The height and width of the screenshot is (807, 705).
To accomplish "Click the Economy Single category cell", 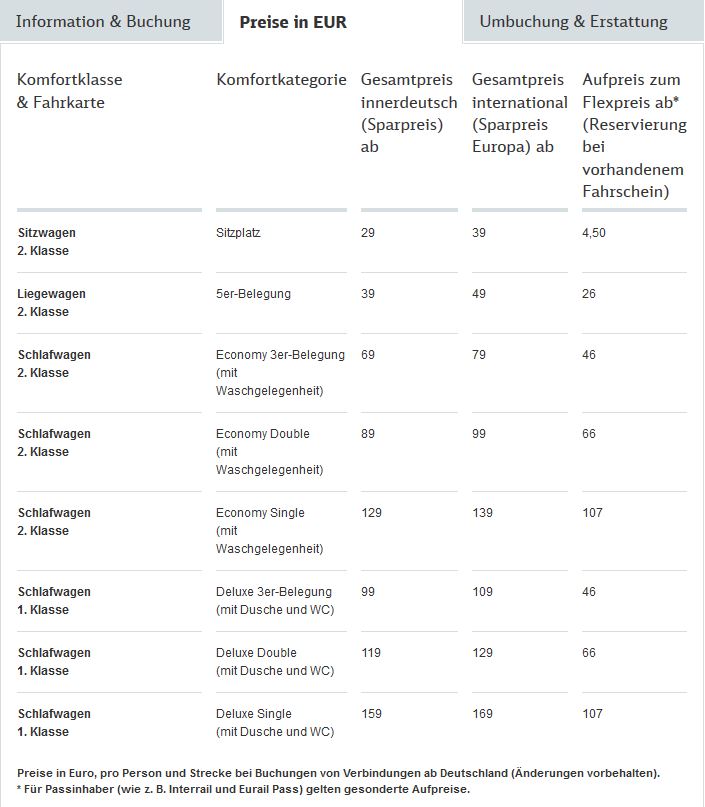I will pos(260,530).
